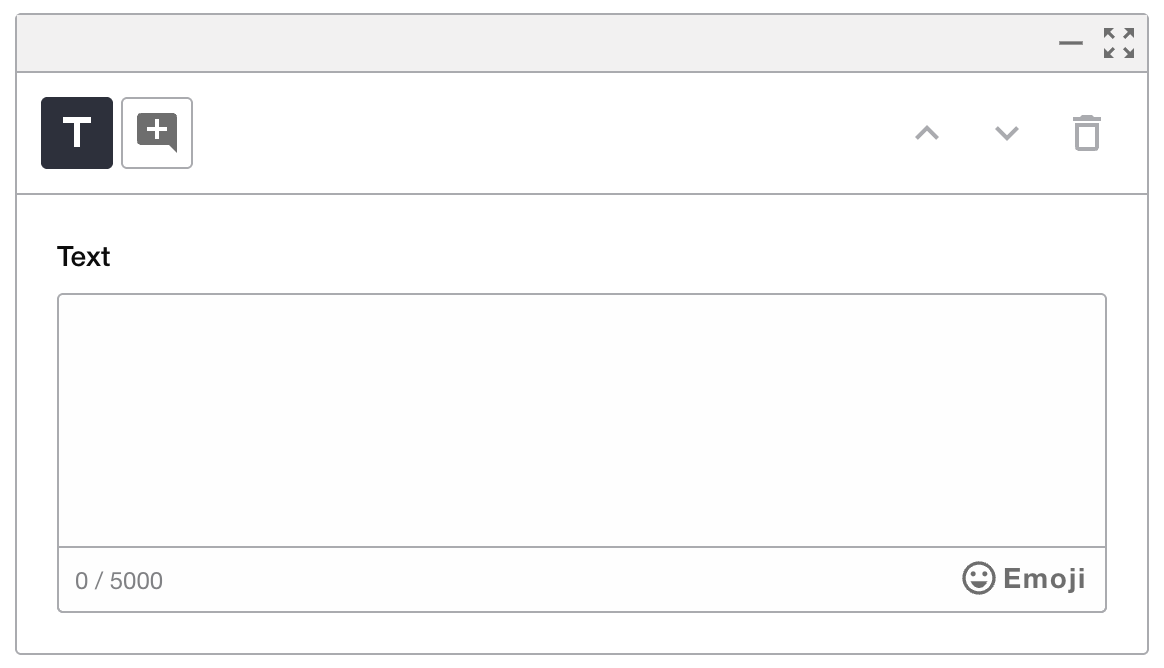Click the "0 / 5000" character counter
The height and width of the screenshot is (668, 1164).
point(119,581)
